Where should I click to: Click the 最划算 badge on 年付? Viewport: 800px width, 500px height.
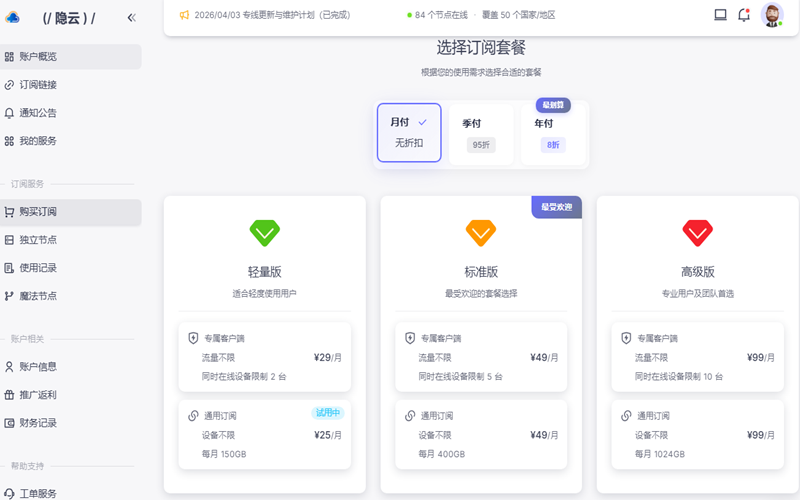553,105
